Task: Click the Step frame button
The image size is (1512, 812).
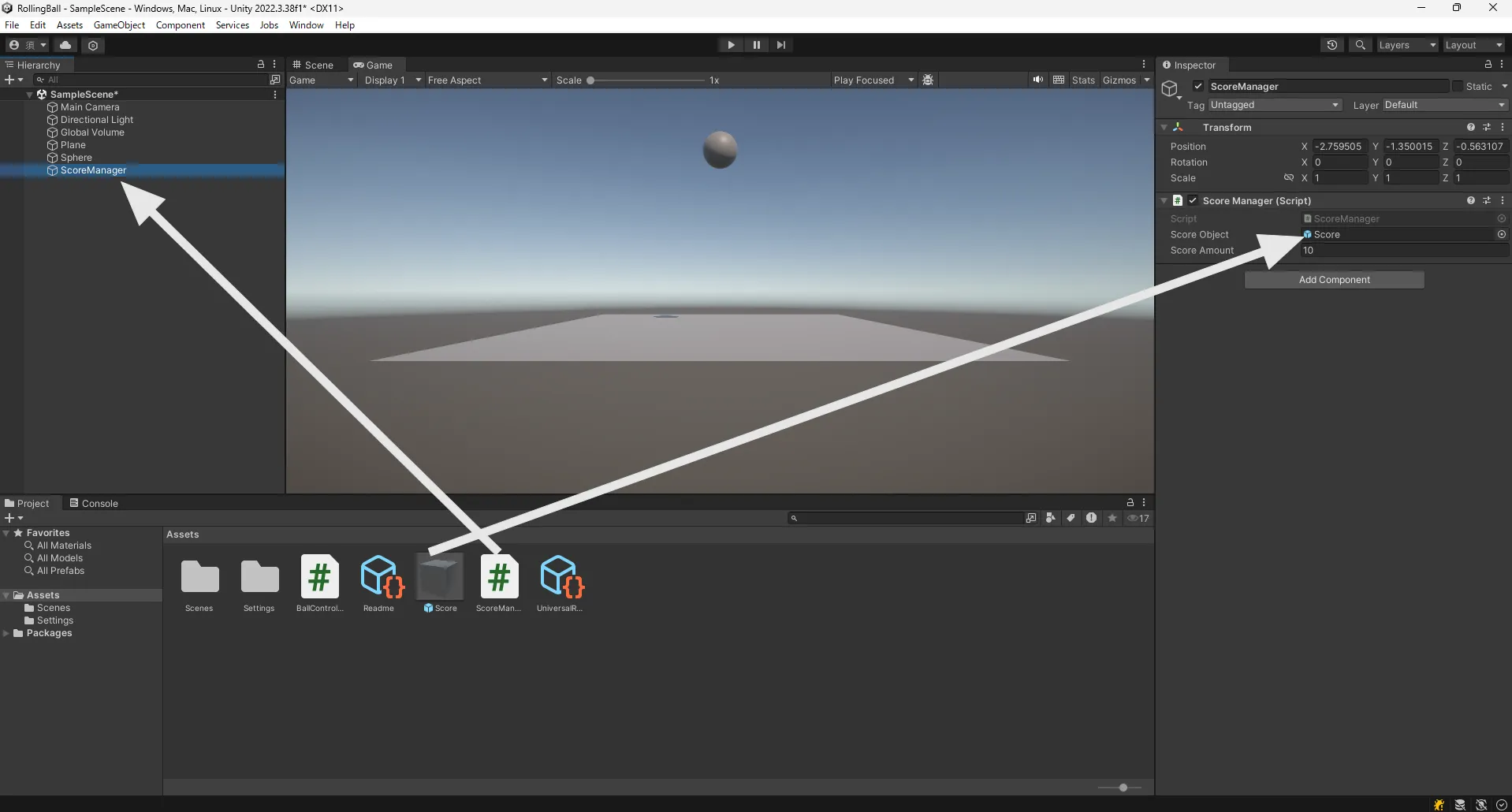Action: (780, 45)
